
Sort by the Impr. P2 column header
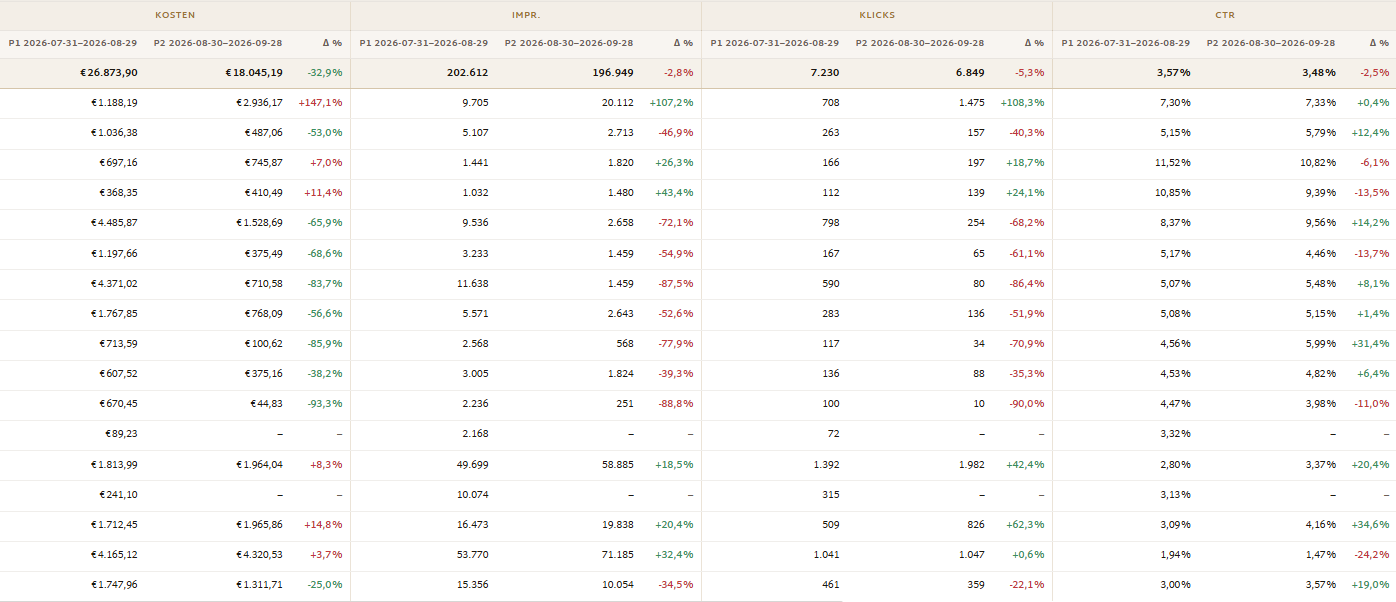pyautogui.click(x=569, y=43)
